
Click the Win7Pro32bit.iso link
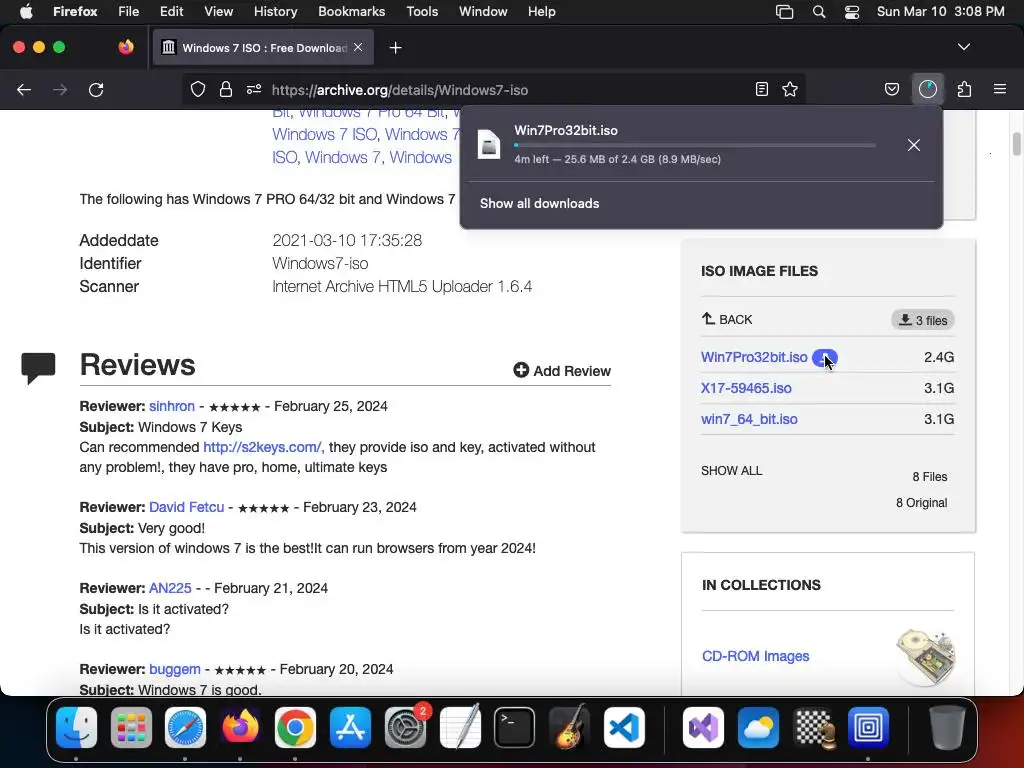click(754, 357)
